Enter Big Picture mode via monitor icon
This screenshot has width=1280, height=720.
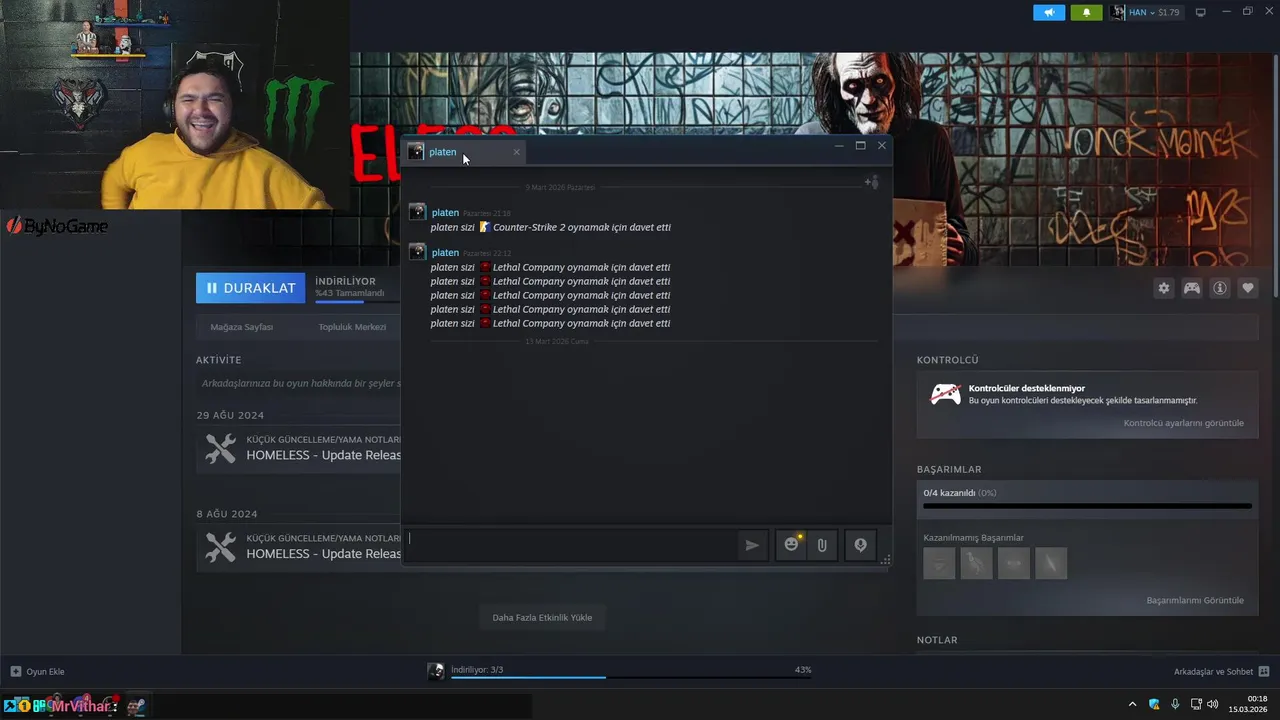1201,12
